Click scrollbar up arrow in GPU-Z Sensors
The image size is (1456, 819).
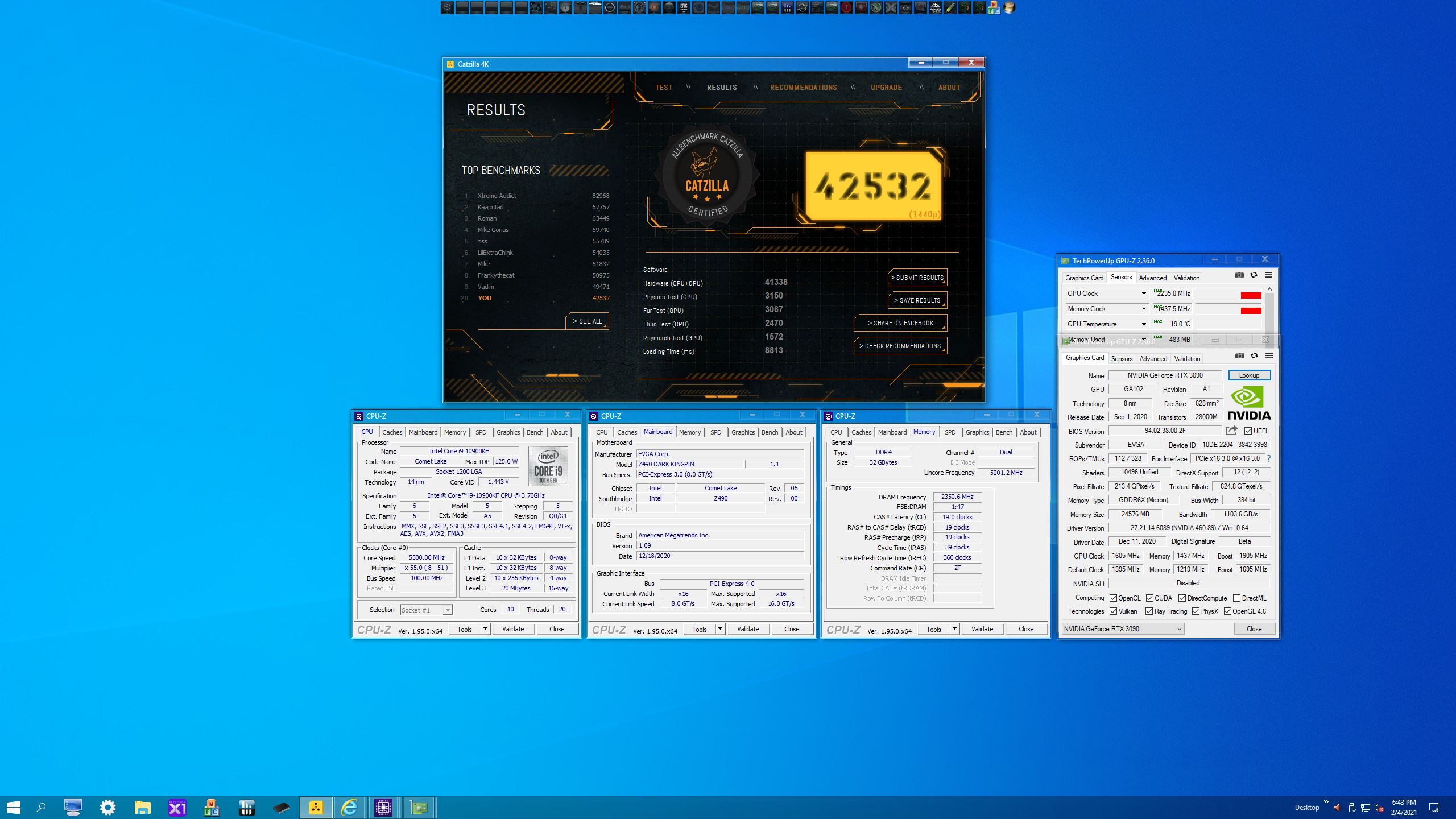point(1269,289)
